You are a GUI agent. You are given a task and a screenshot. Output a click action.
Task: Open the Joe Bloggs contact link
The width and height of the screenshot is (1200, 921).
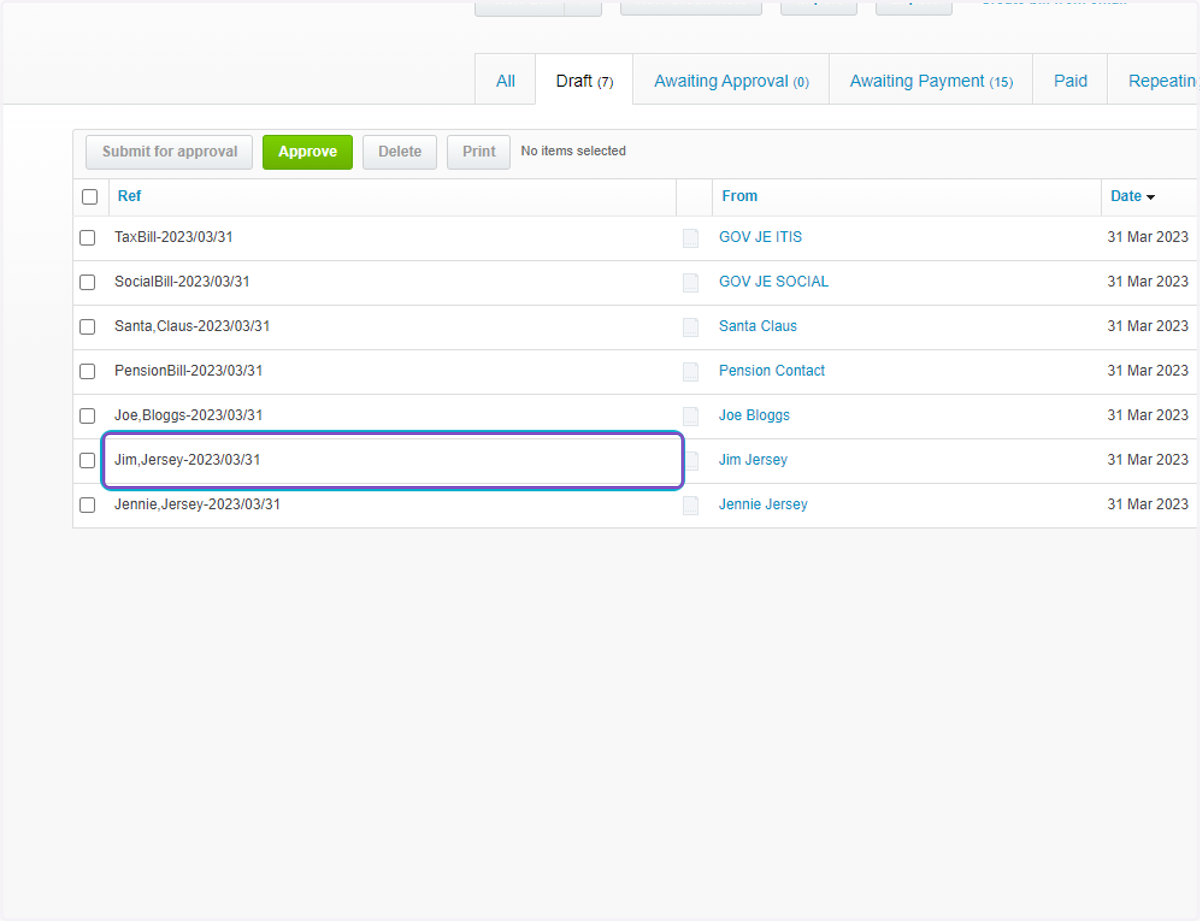[754, 415]
